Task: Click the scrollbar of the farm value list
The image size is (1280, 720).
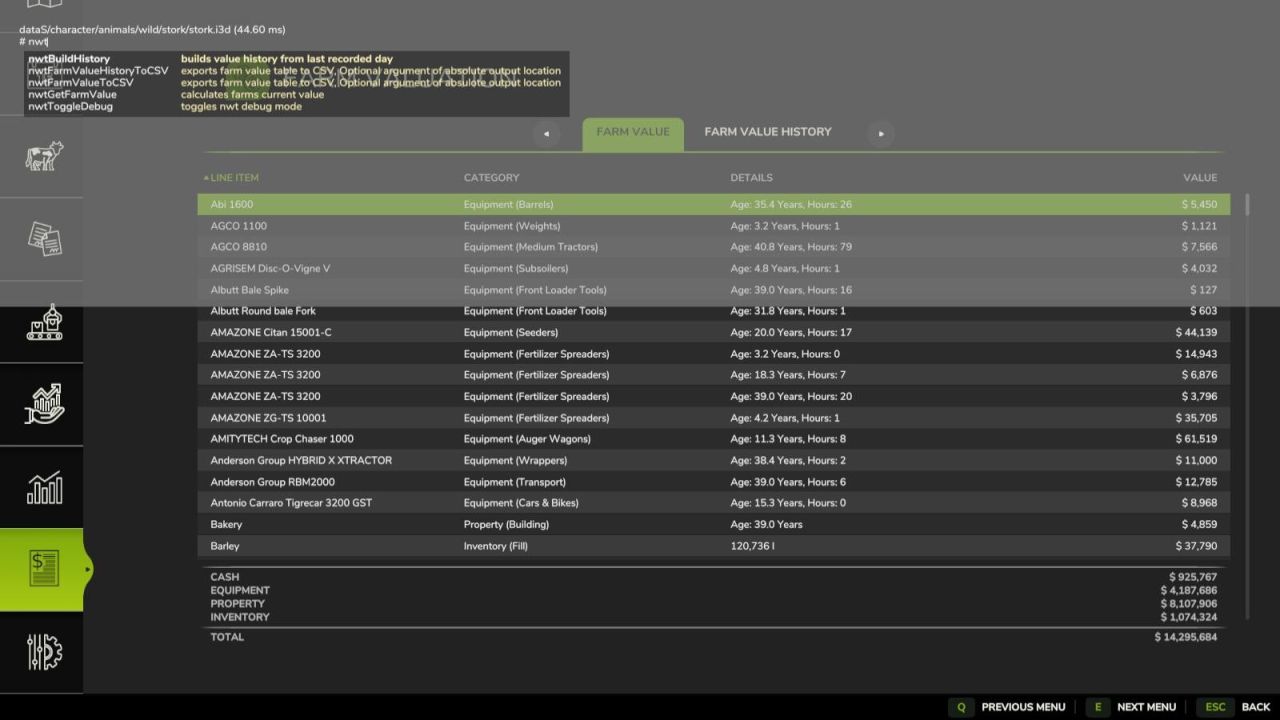Action: 1247,400
